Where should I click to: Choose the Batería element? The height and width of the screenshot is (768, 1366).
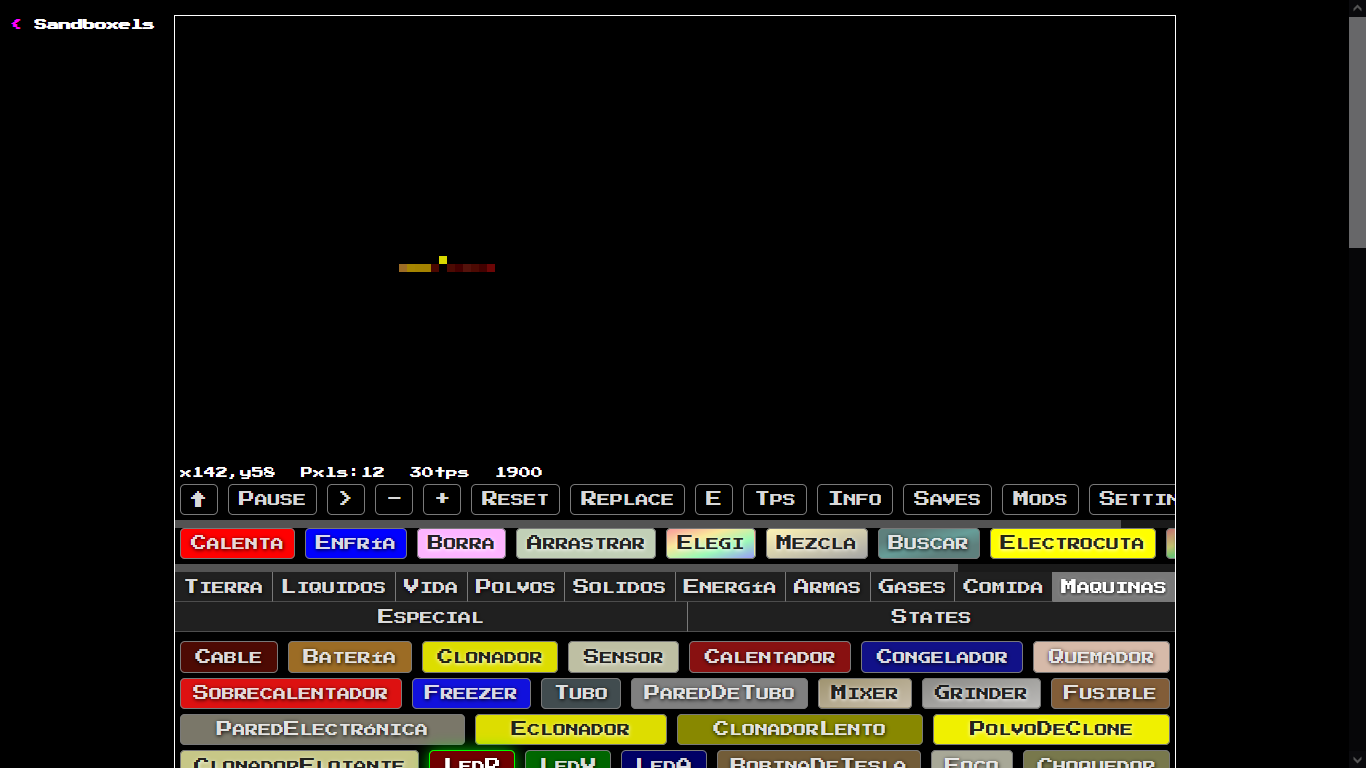(x=350, y=657)
